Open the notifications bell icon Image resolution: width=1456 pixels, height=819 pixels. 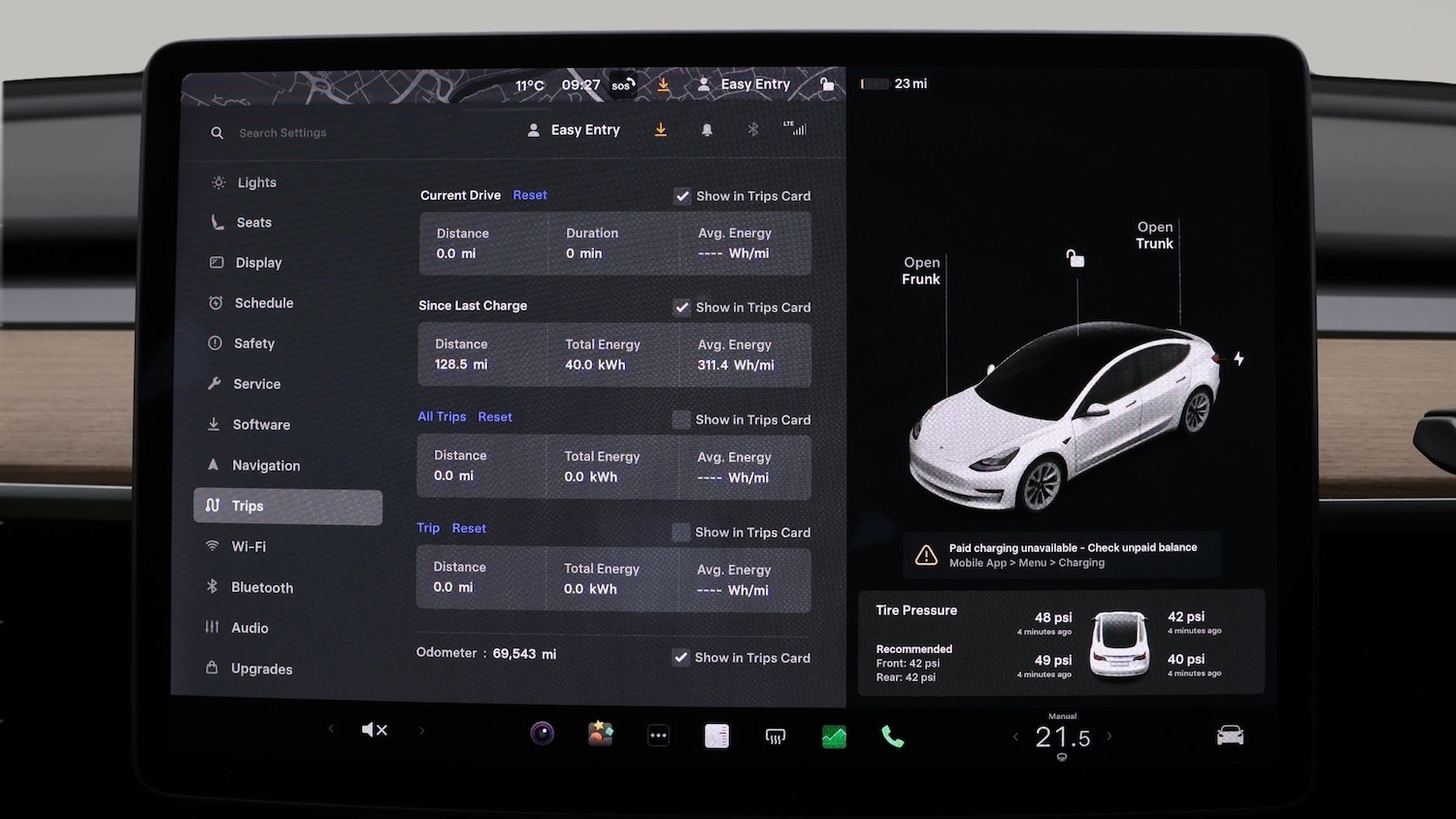[x=707, y=129]
